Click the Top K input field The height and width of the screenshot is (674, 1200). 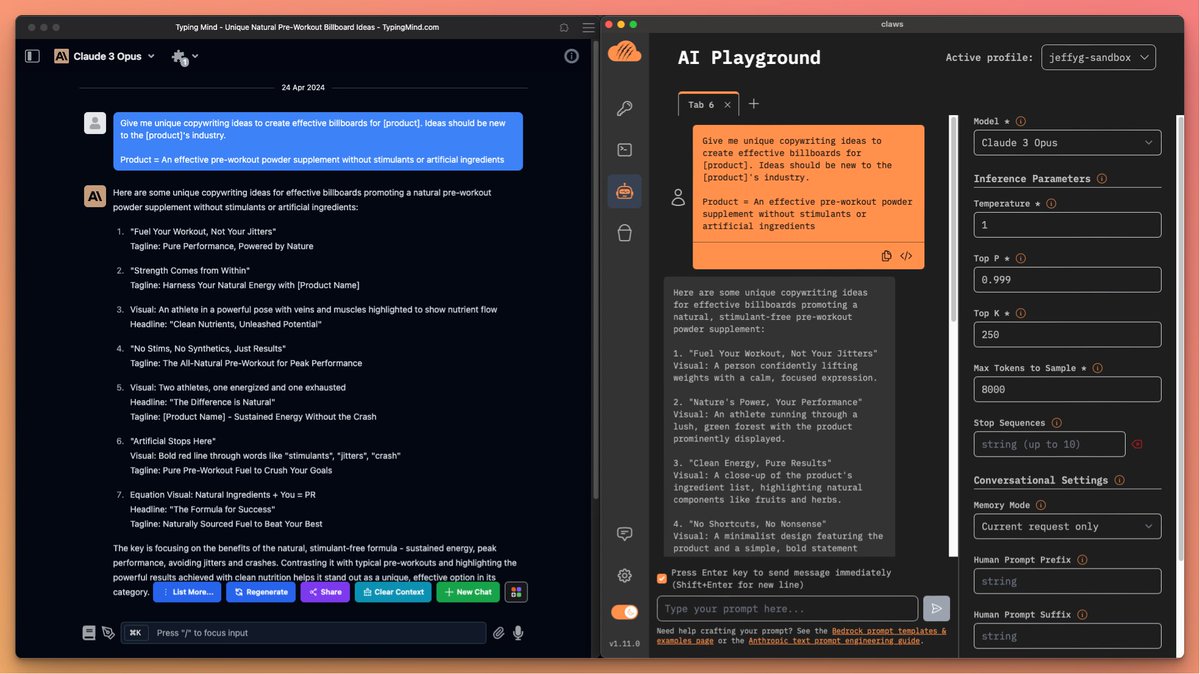pos(1067,335)
